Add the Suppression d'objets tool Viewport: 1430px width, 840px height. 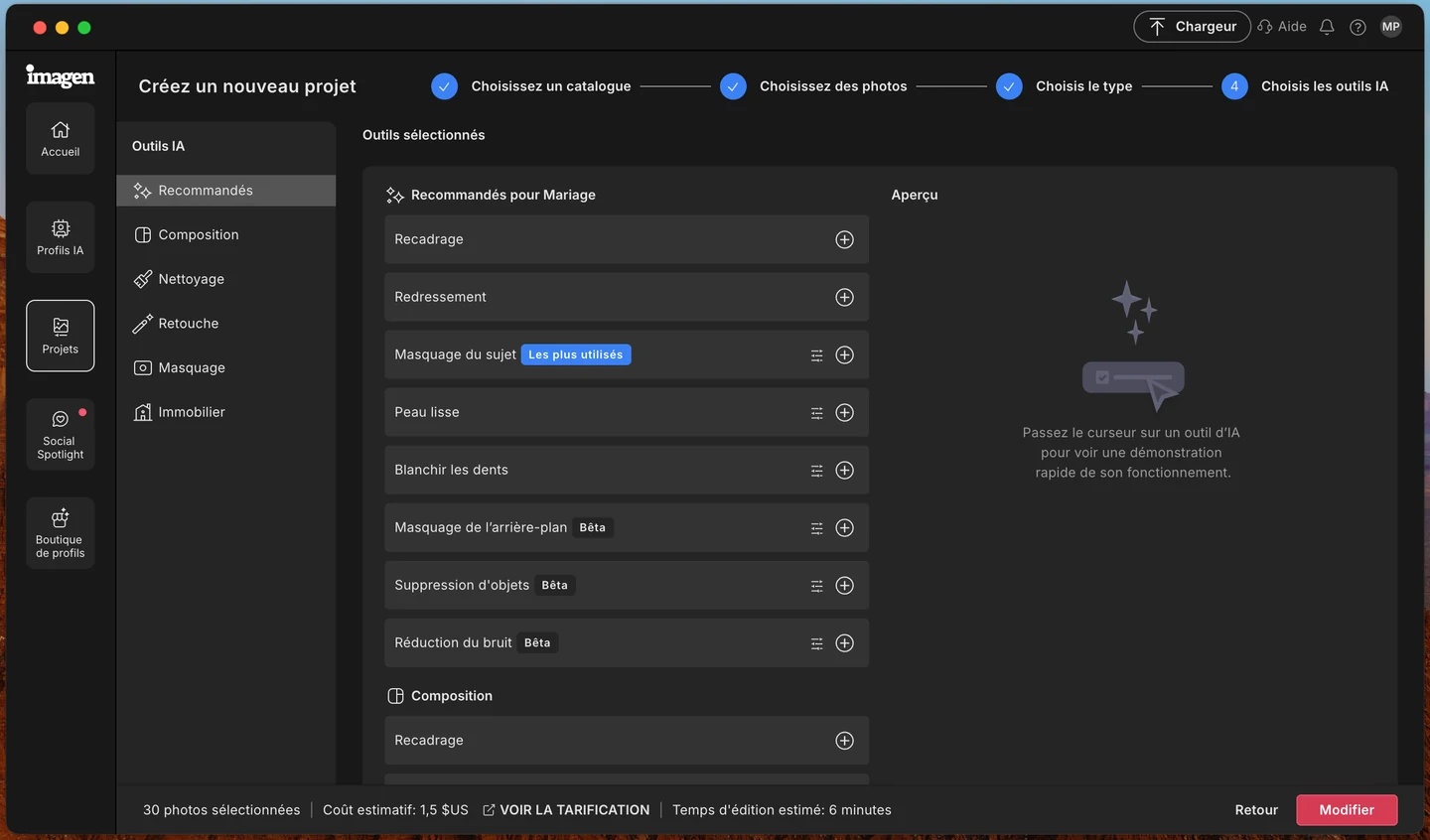[x=844, y=585]
